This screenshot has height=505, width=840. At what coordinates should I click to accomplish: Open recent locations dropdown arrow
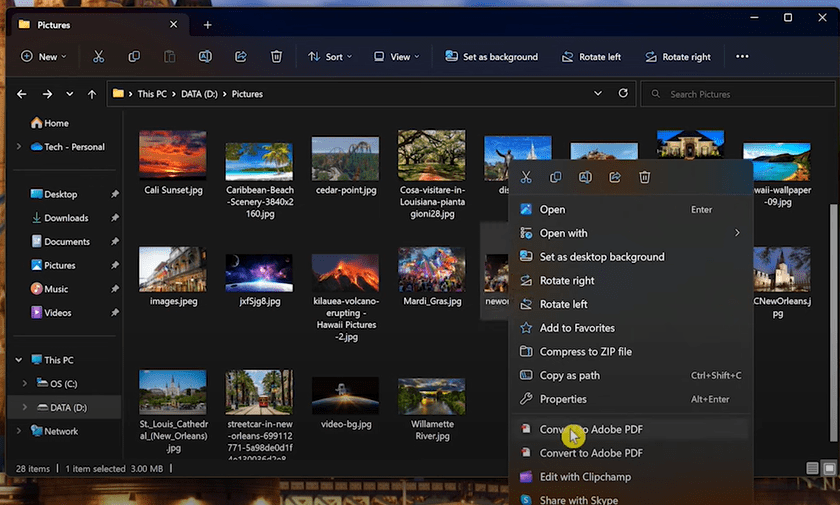point(70,94)
